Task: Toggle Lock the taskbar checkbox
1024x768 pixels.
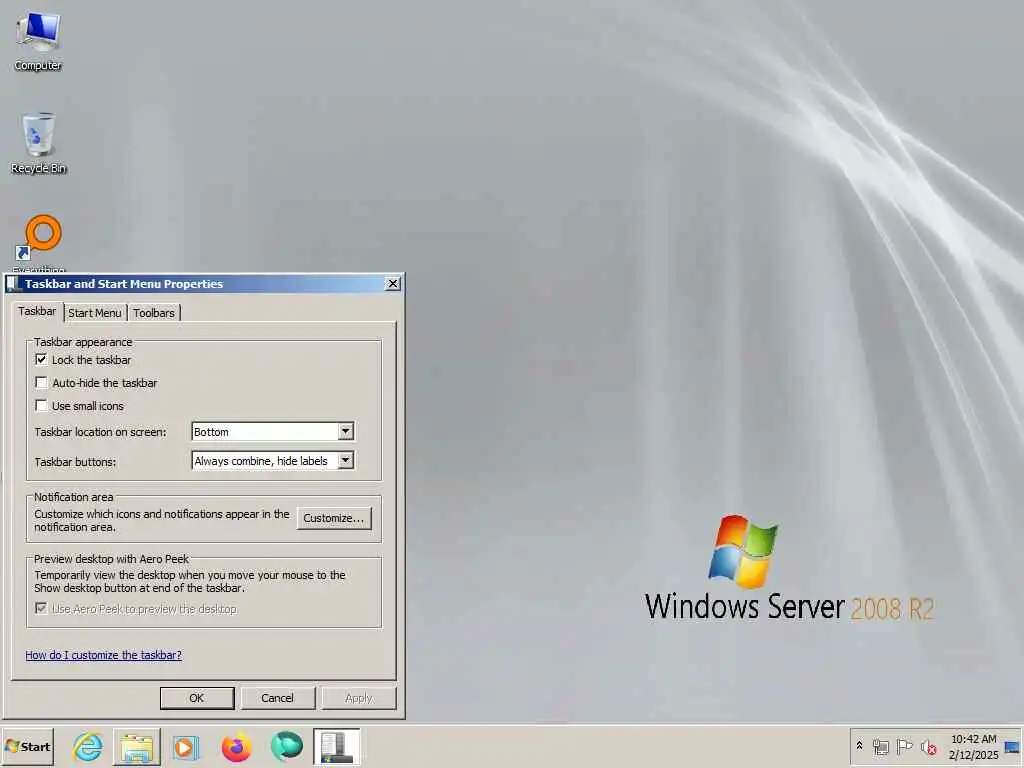Action: pos(41,360)
